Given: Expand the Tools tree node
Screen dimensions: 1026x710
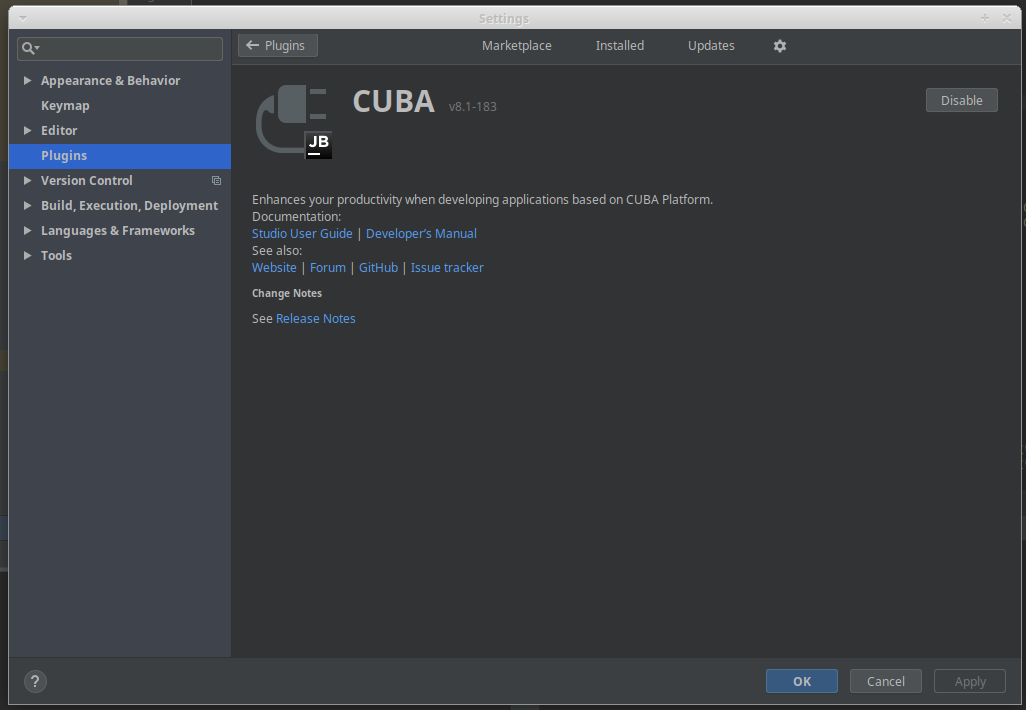Looking at the screenshot, I should click(x=27, y=255).
